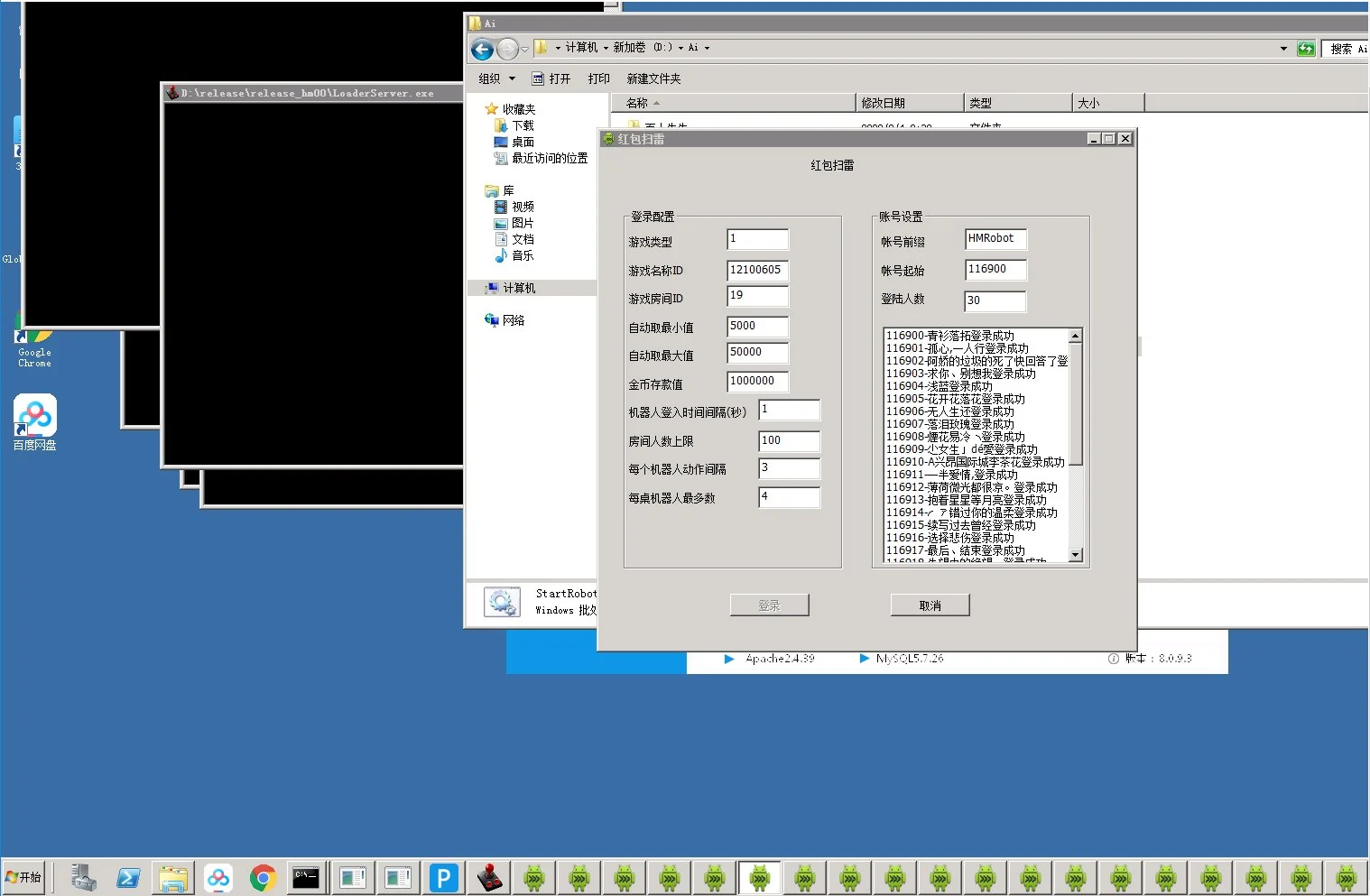Expand the 计算机 breadcrumb arrow
1370x896 pixels.
[606, 48]
